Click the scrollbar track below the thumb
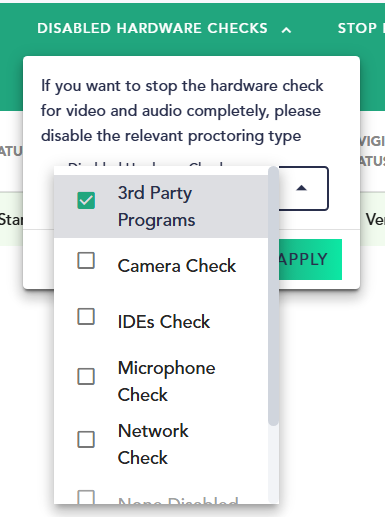The width and height of the screenshot is (385, 517). [273, 465]
